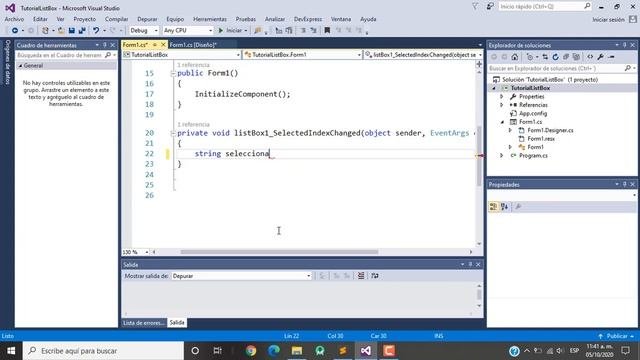The width and height of the screenshot is (640, 360).
Task: Click Home icon in Solution Explorer
Action: 515,57
